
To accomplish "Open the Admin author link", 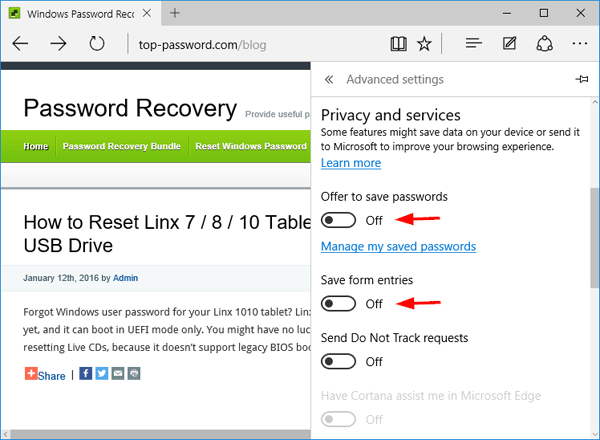I will (125, 278).
